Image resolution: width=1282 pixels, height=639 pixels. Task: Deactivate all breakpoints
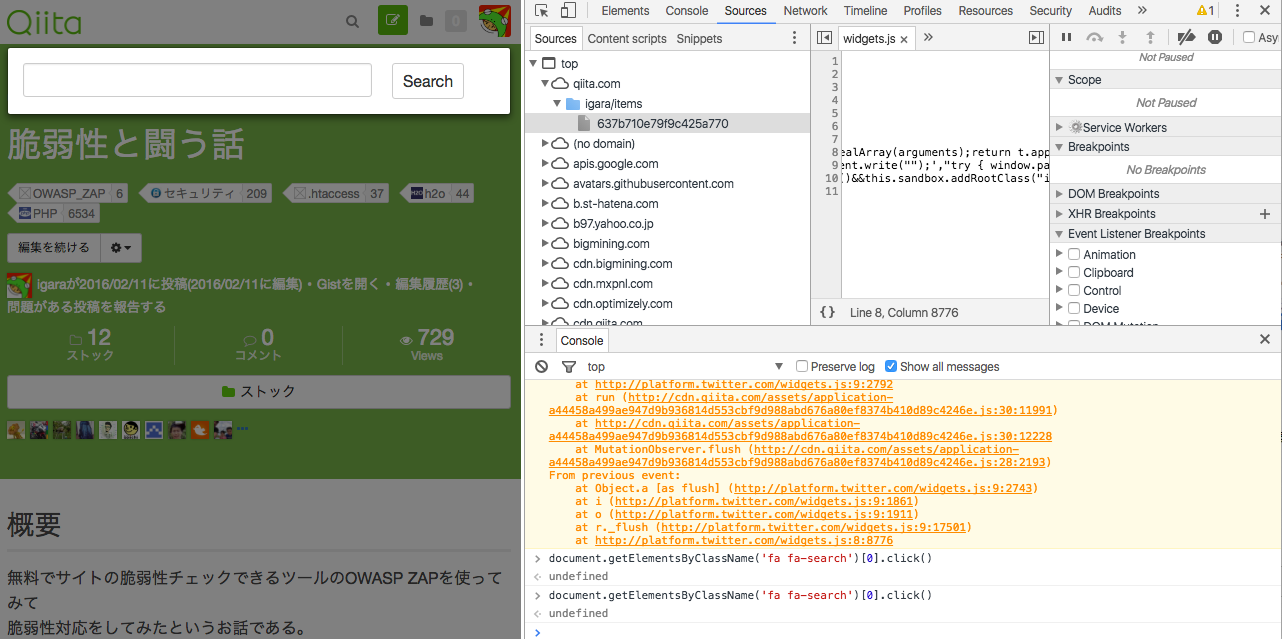[x=1186, y=37]
